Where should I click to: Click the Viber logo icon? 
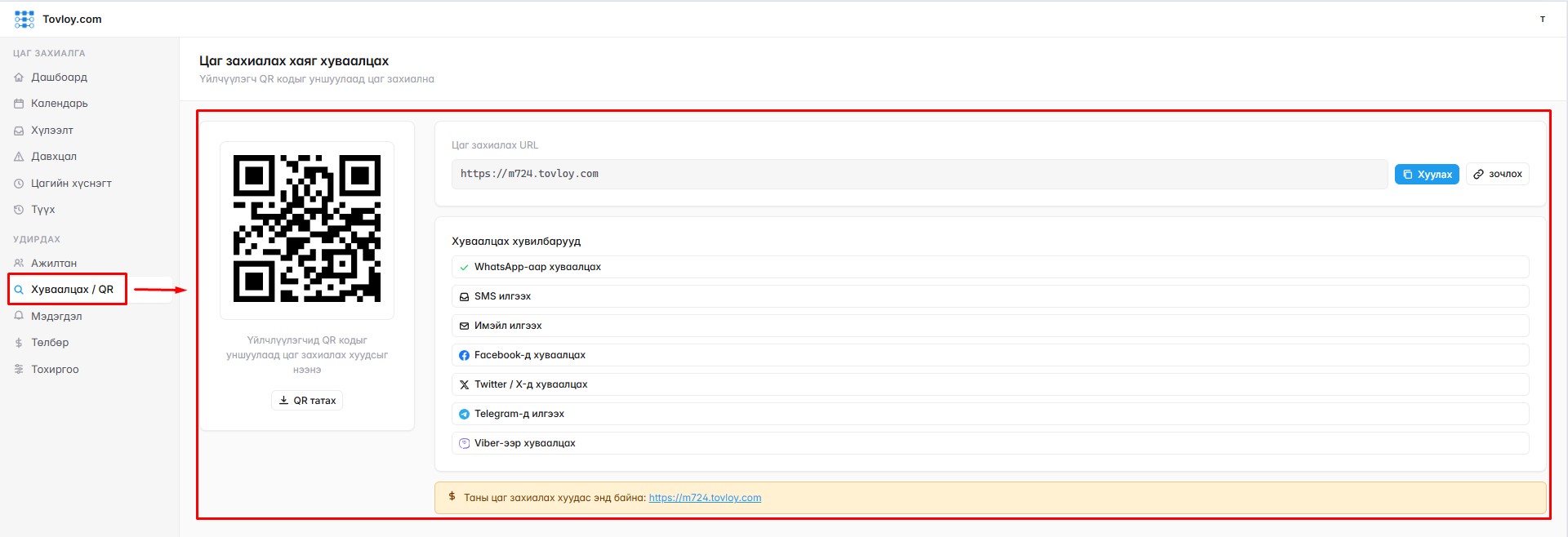click(464, 443)
